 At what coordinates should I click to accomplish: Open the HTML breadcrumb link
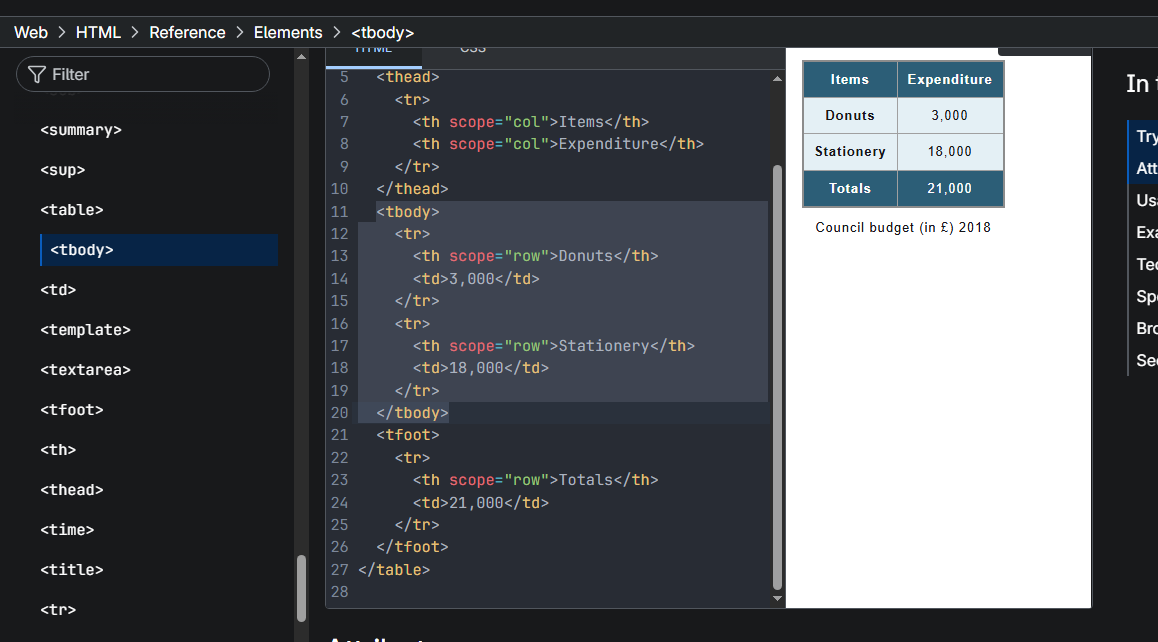click(98, 32)
